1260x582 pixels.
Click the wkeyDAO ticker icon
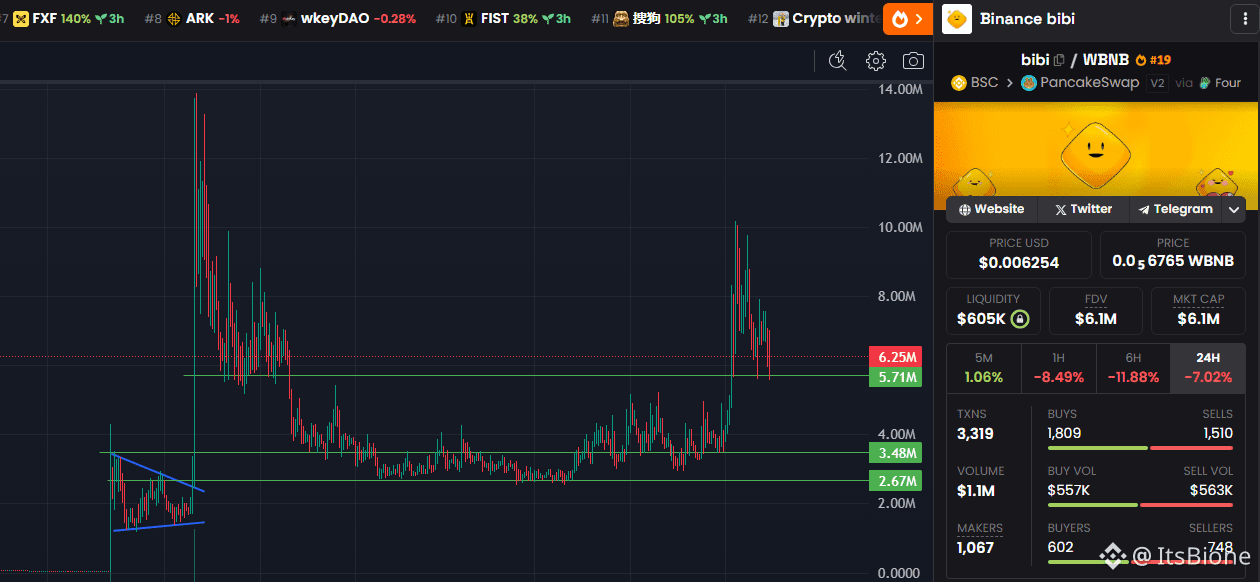(289, 18)
